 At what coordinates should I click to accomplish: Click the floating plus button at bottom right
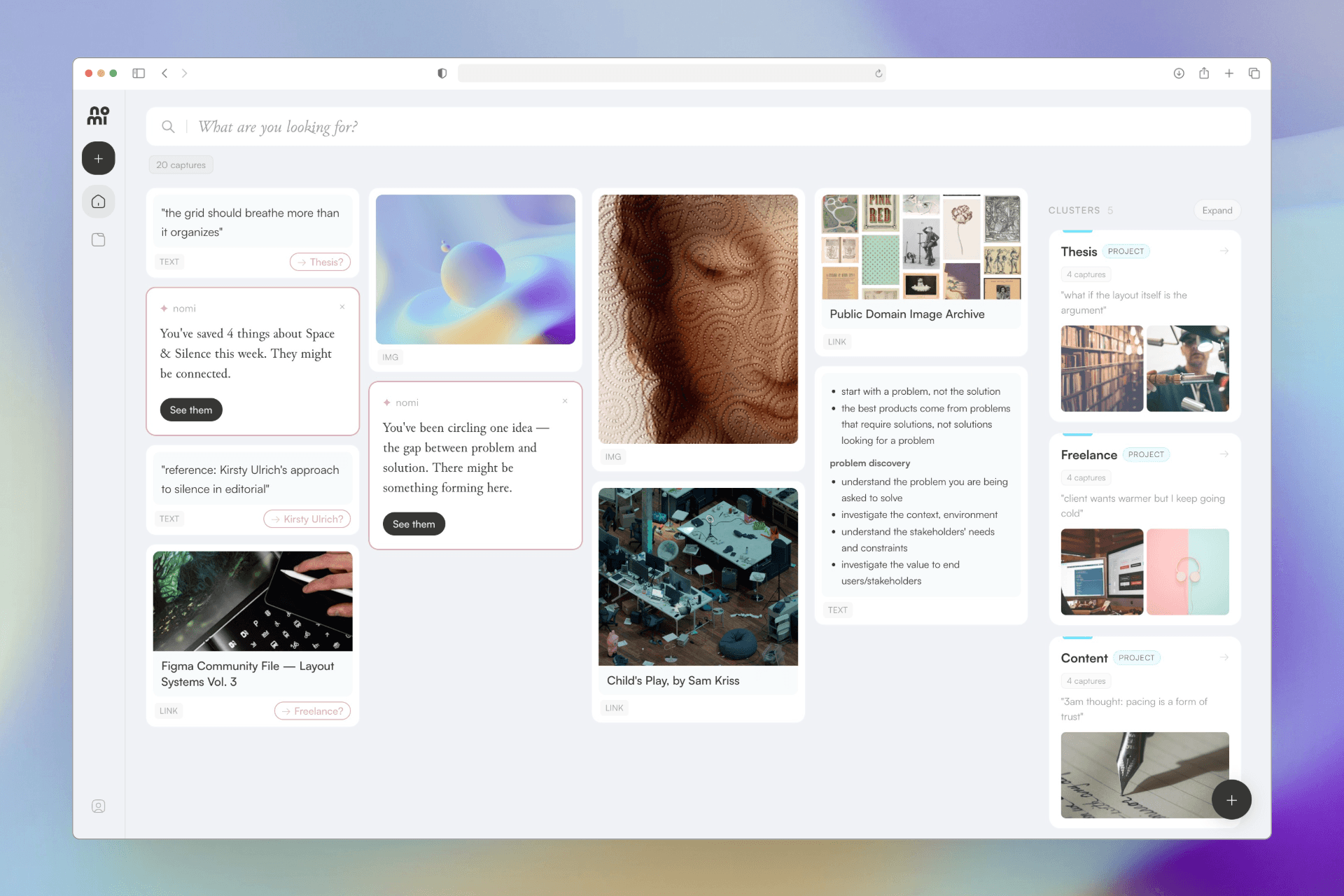coord(1231,800)
